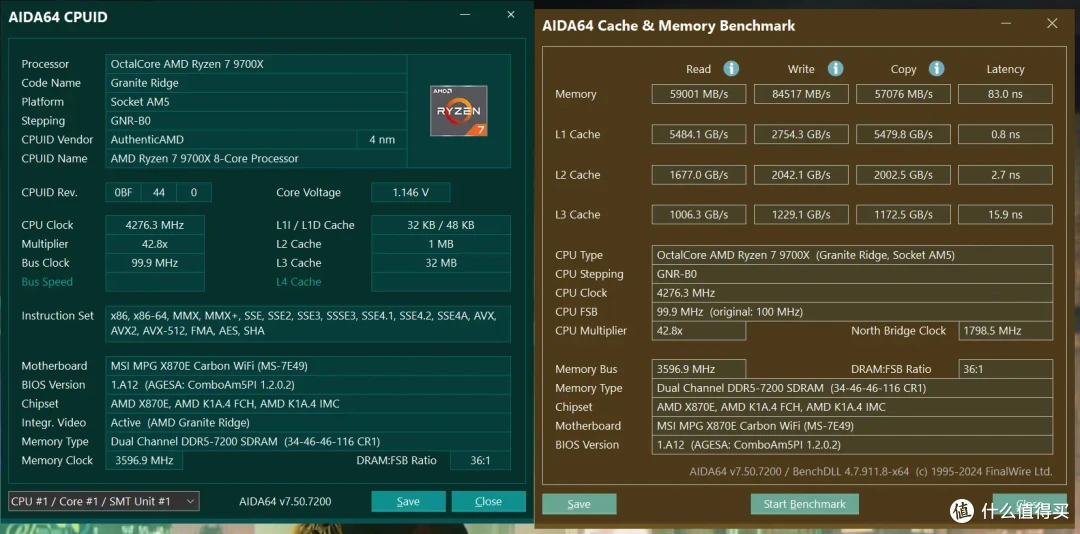
Task: Click the Motherboard value in CPUID window
Action: pyautogui.click(x=308, y=366)
